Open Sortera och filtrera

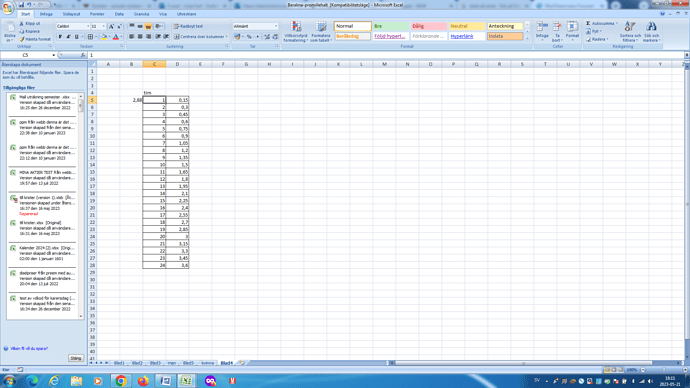pyautogui.click(x=630, y=32)
